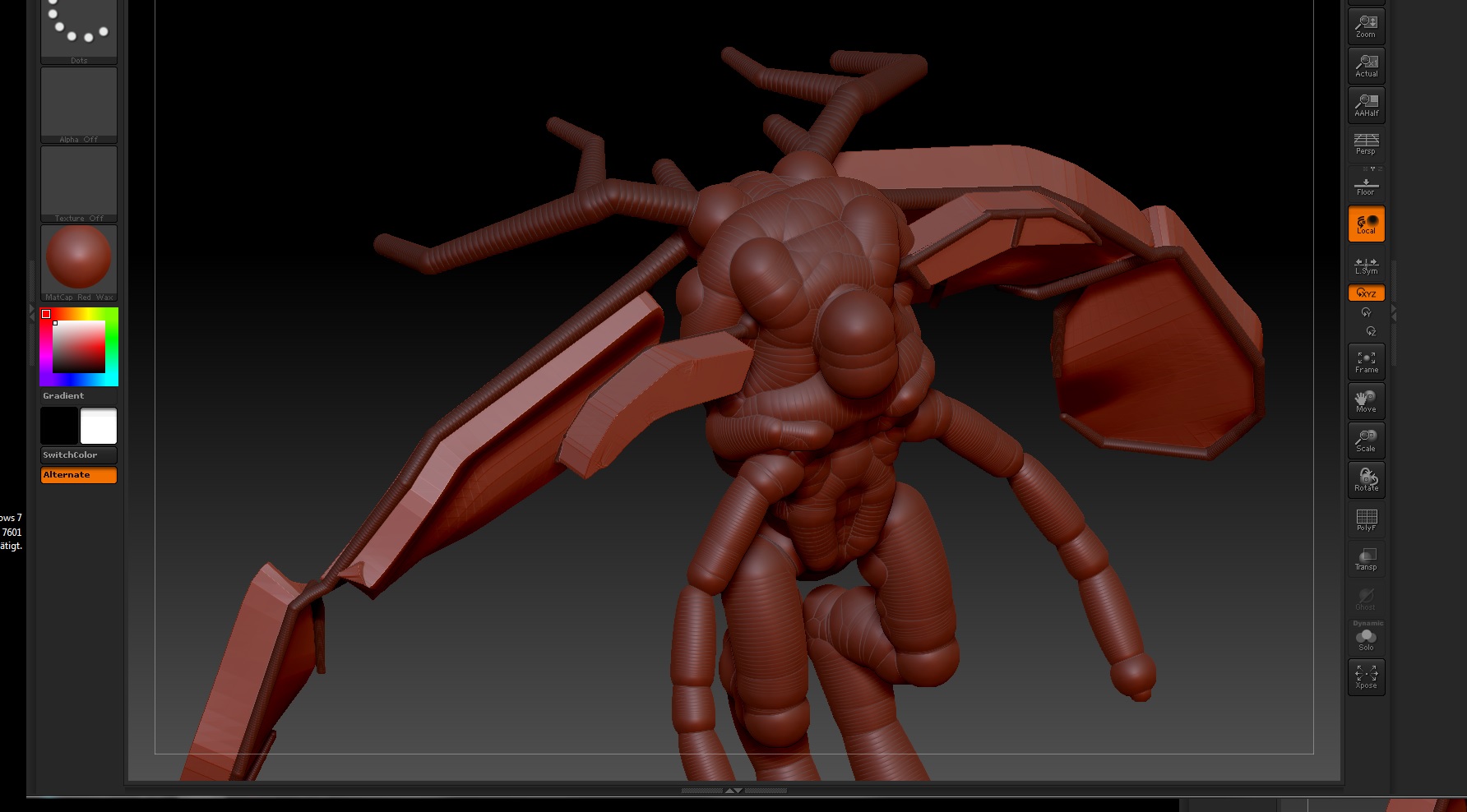Toggle XYZ rotation mode
This screenshot has width=1467, height=812.
click(1366, 293)
